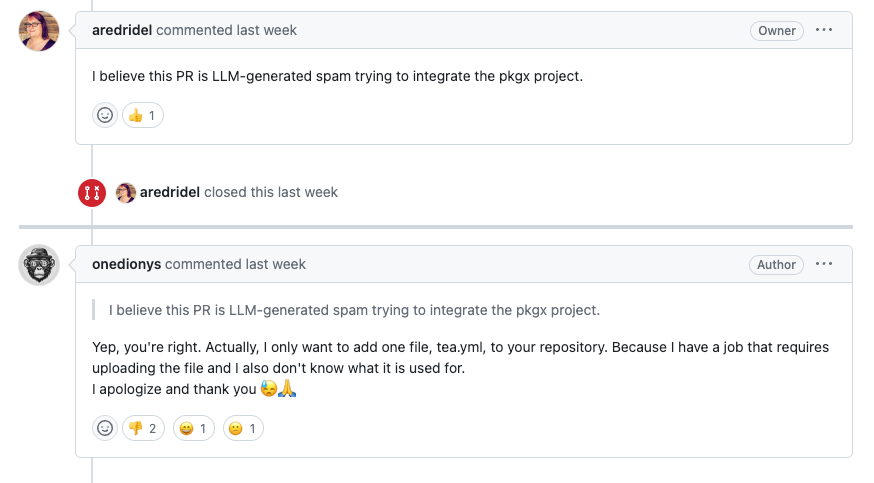Open onedionys's monkey avatar

pos(39,265)
